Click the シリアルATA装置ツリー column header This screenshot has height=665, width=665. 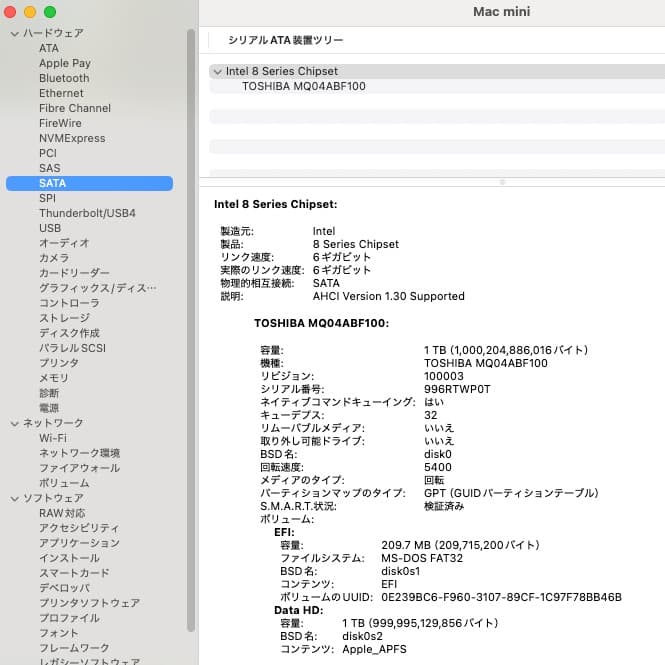pos(285,40)
